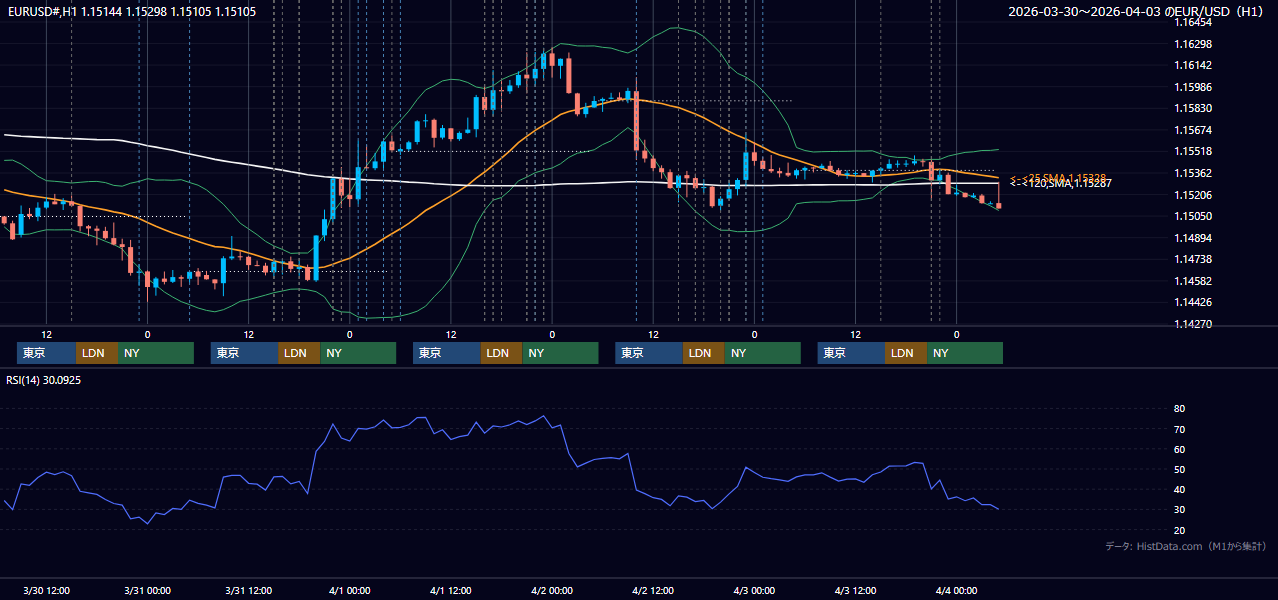Click the 120,SMA,1.15287 white label

click(1060, 184)
